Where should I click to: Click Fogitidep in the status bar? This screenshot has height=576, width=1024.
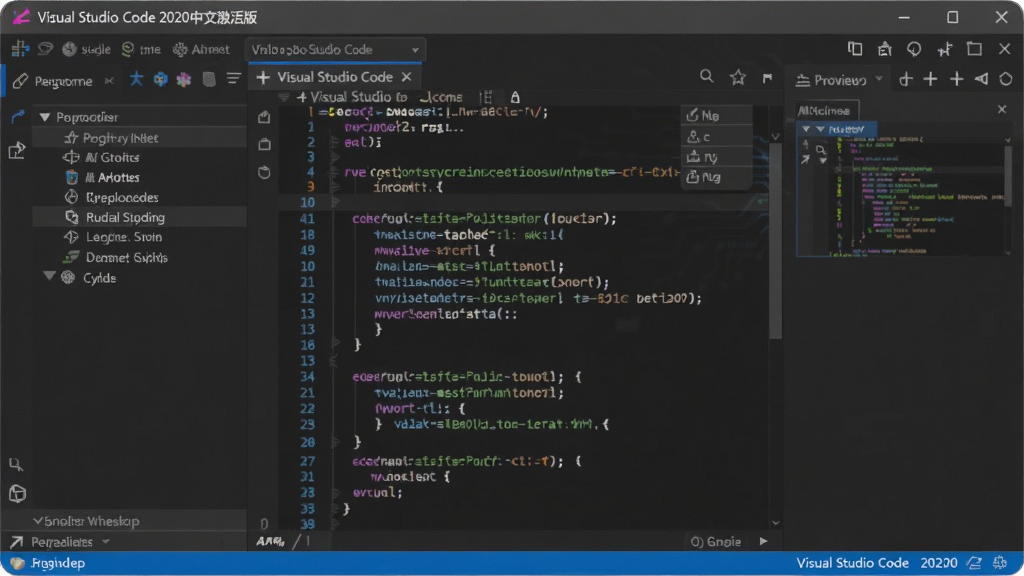pyautogui.click(x=57, y=563)
